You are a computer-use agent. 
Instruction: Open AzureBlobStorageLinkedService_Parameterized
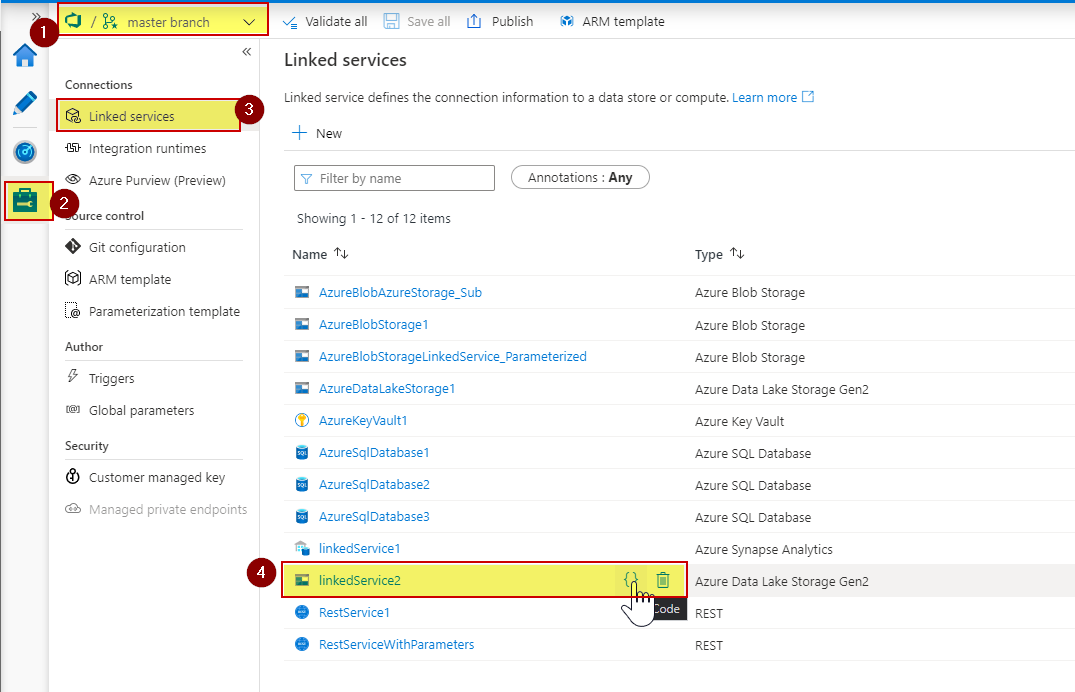(x=452, y=357)
